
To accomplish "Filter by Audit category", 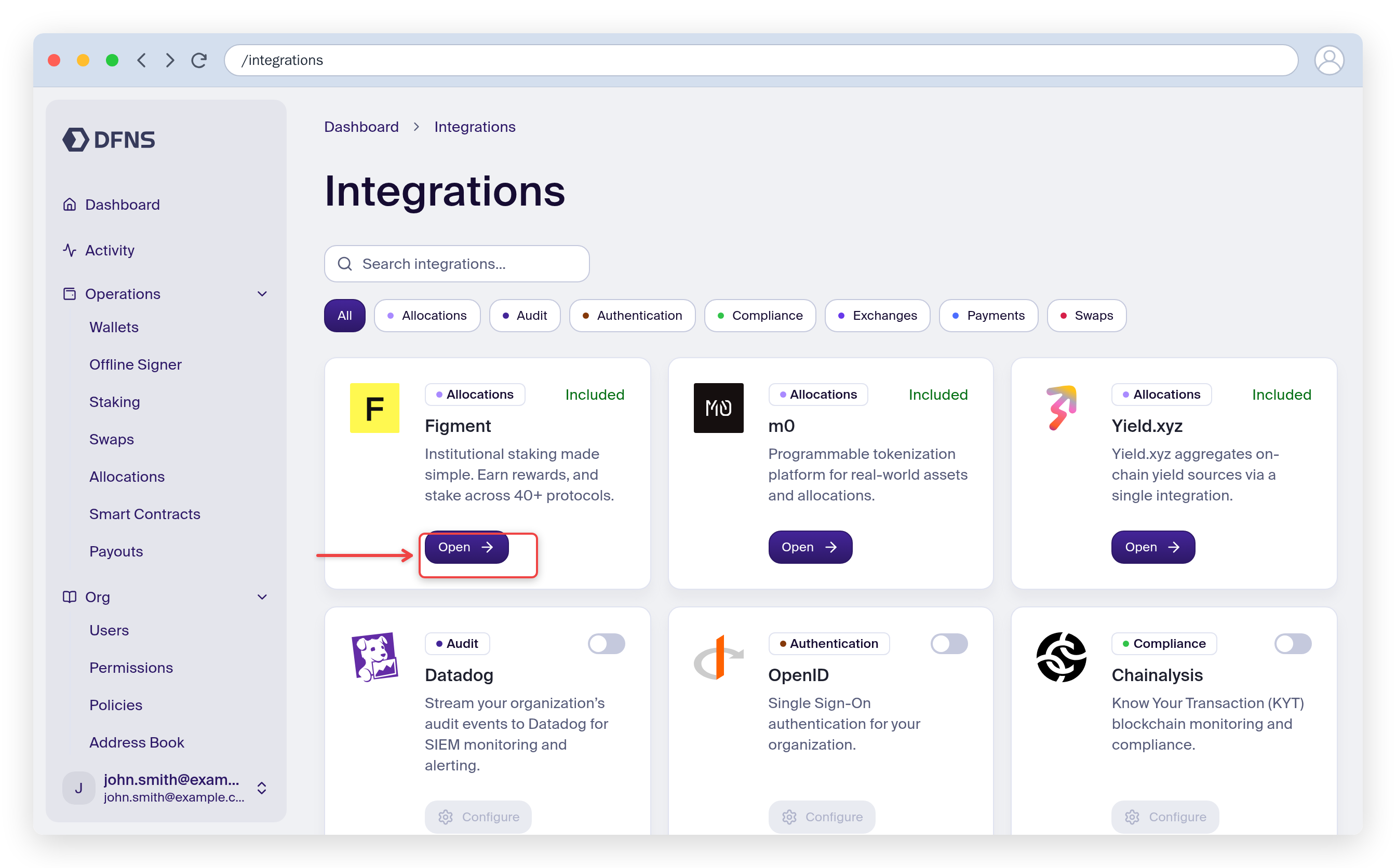I will (525, 315).
